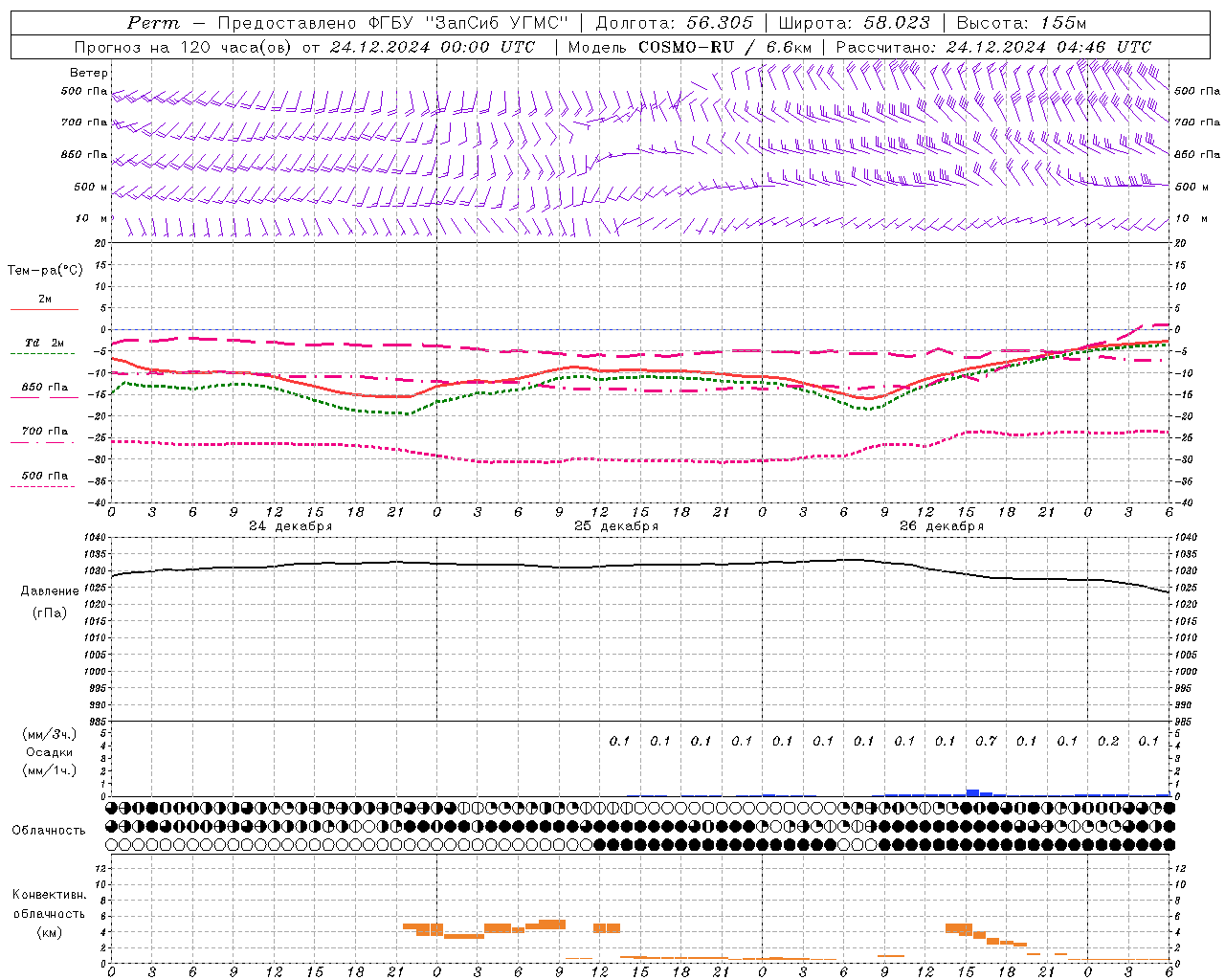Viewport: 1225px width, 980px height.
Task: Click the "Давление" pressure panel label
Action: click(50, 591)
